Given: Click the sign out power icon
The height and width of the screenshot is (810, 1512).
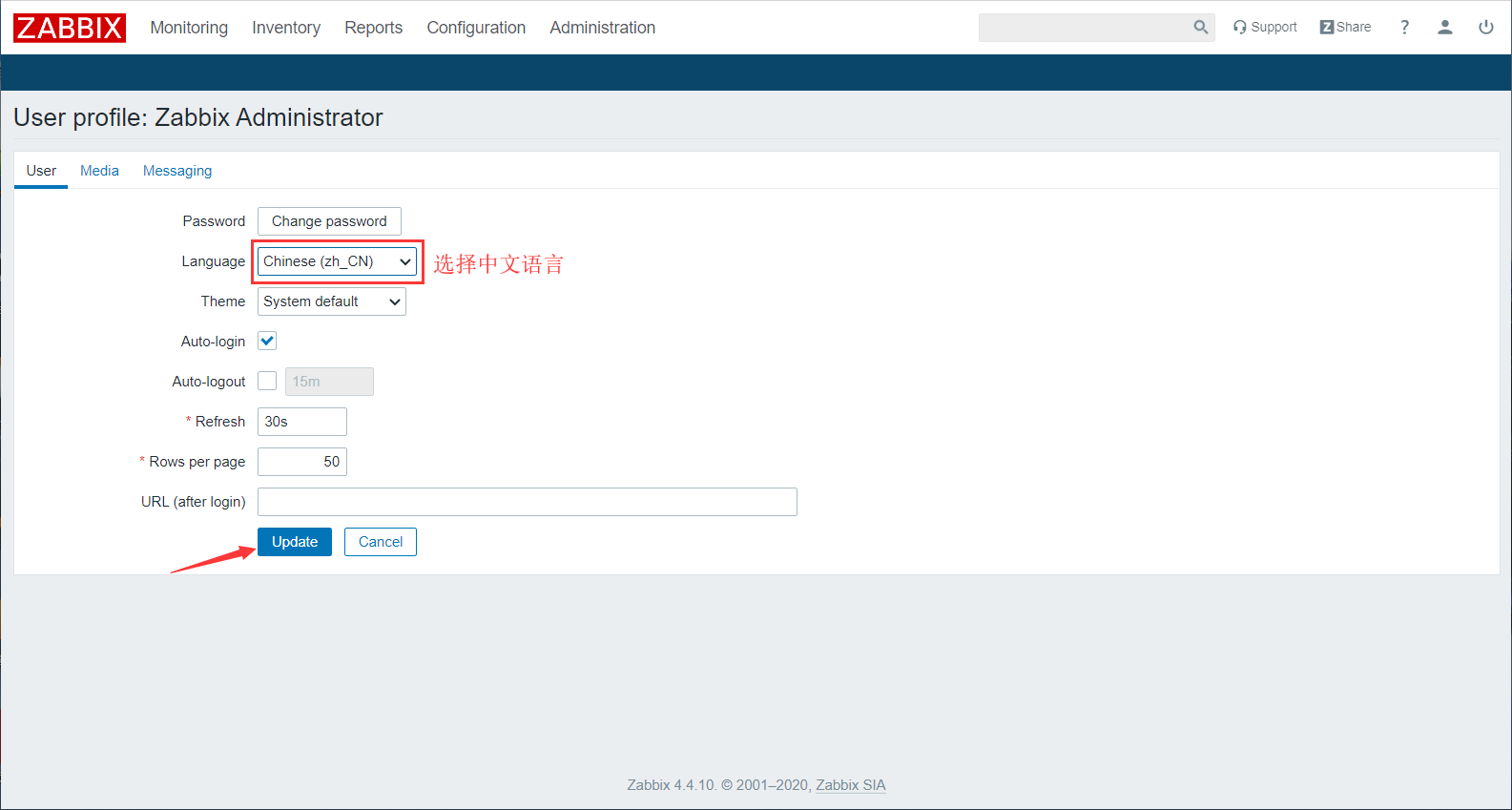Looking at the screenshot, I should (x=1485, y=28).
